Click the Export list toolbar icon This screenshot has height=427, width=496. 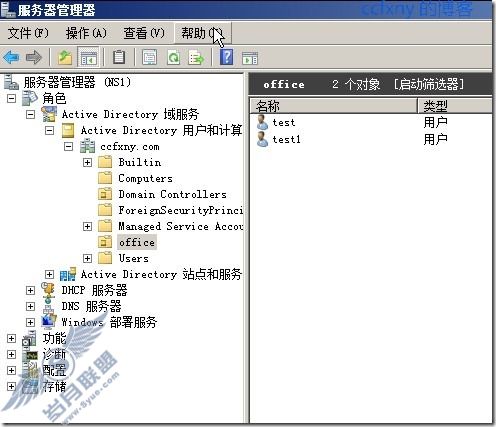(196, 57)
